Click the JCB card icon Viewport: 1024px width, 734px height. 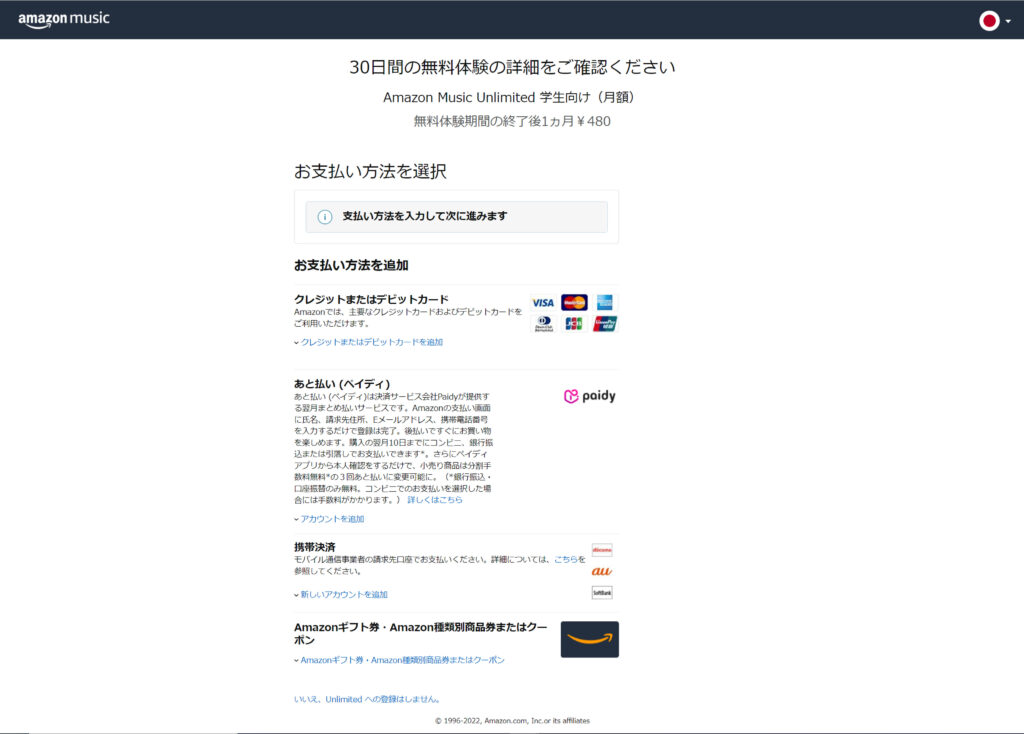tap(574, 324)
